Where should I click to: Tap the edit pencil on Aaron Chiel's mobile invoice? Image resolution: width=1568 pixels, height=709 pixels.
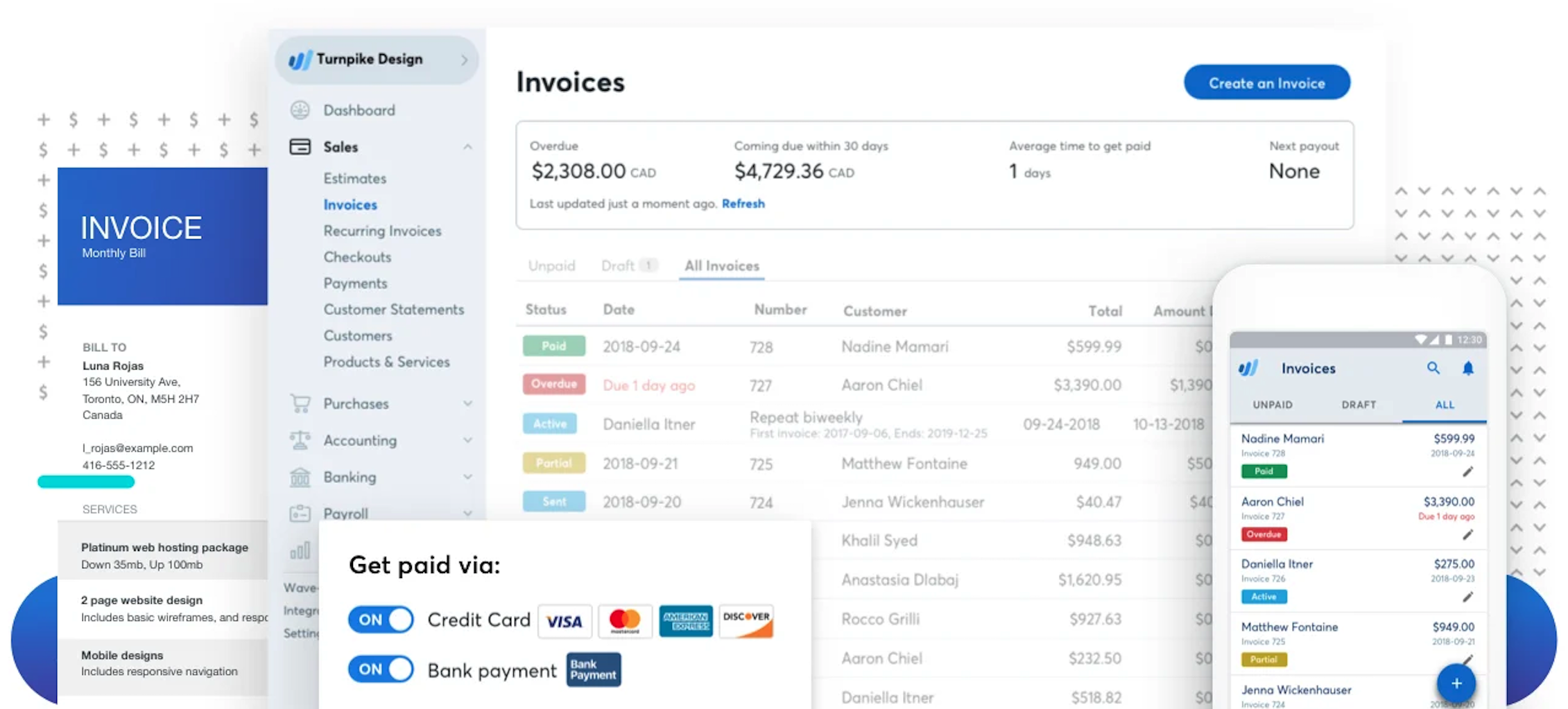1467,535
